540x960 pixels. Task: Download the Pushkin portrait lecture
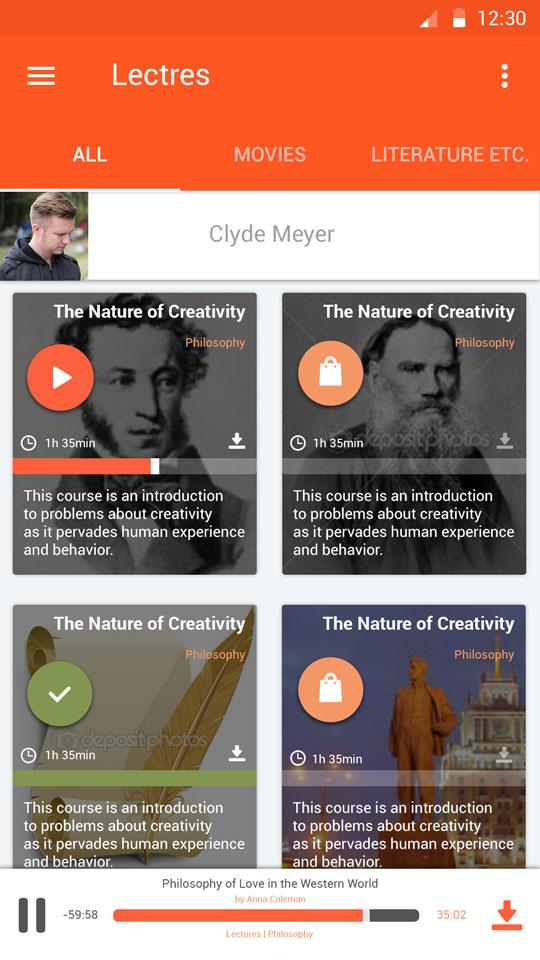coord(237,441)
